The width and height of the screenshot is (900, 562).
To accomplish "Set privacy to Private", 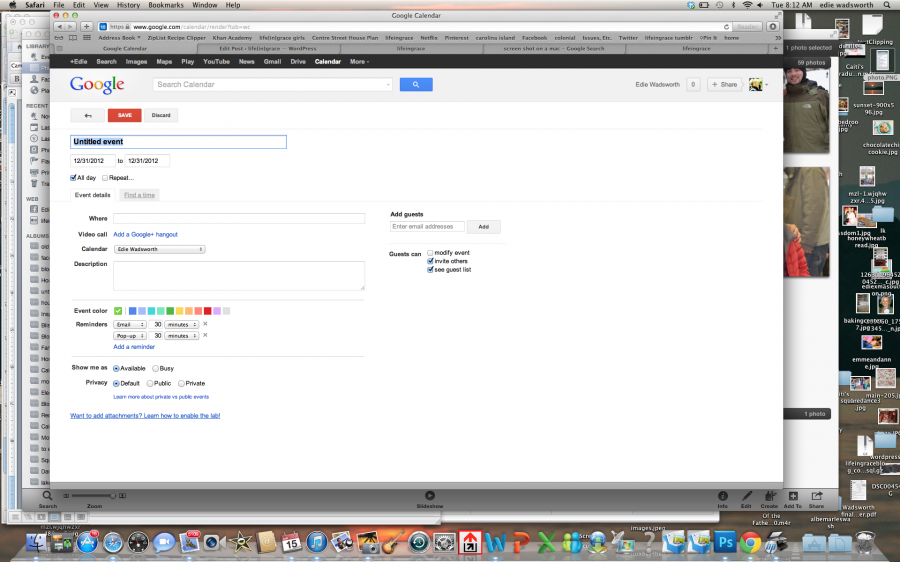I will point(181,383).
